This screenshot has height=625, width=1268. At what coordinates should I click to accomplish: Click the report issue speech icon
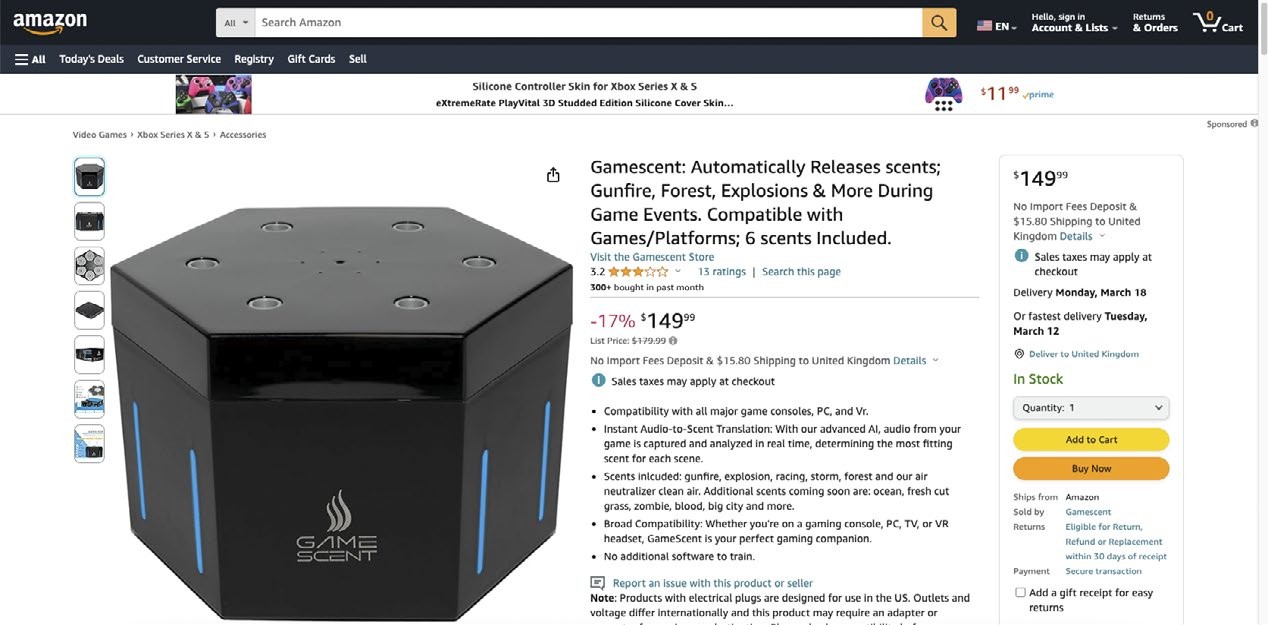(x=597, y=582)
